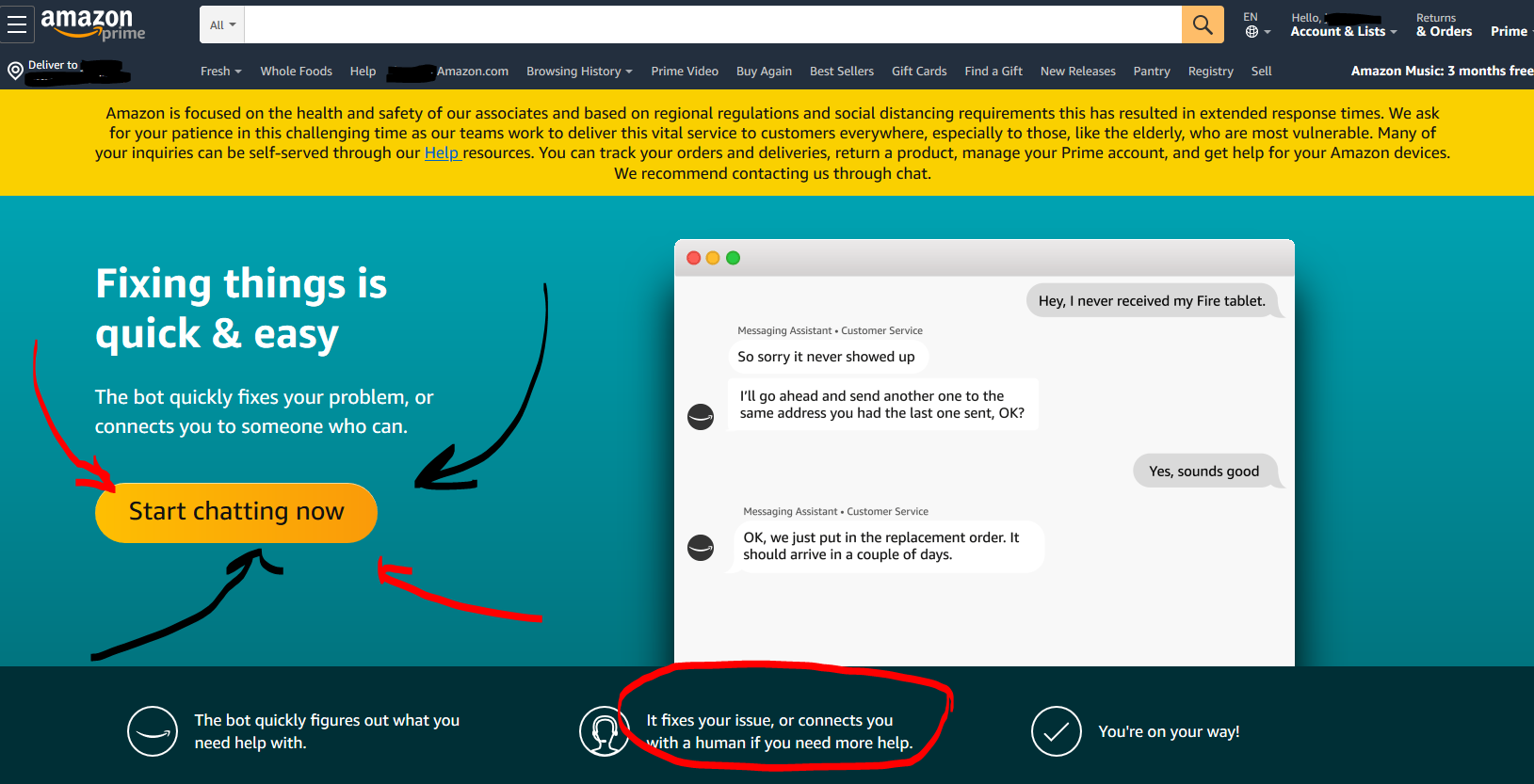Open the Whole Foods nav item
The width and height of the screenshot is (1534, 784).
(296, 72)
